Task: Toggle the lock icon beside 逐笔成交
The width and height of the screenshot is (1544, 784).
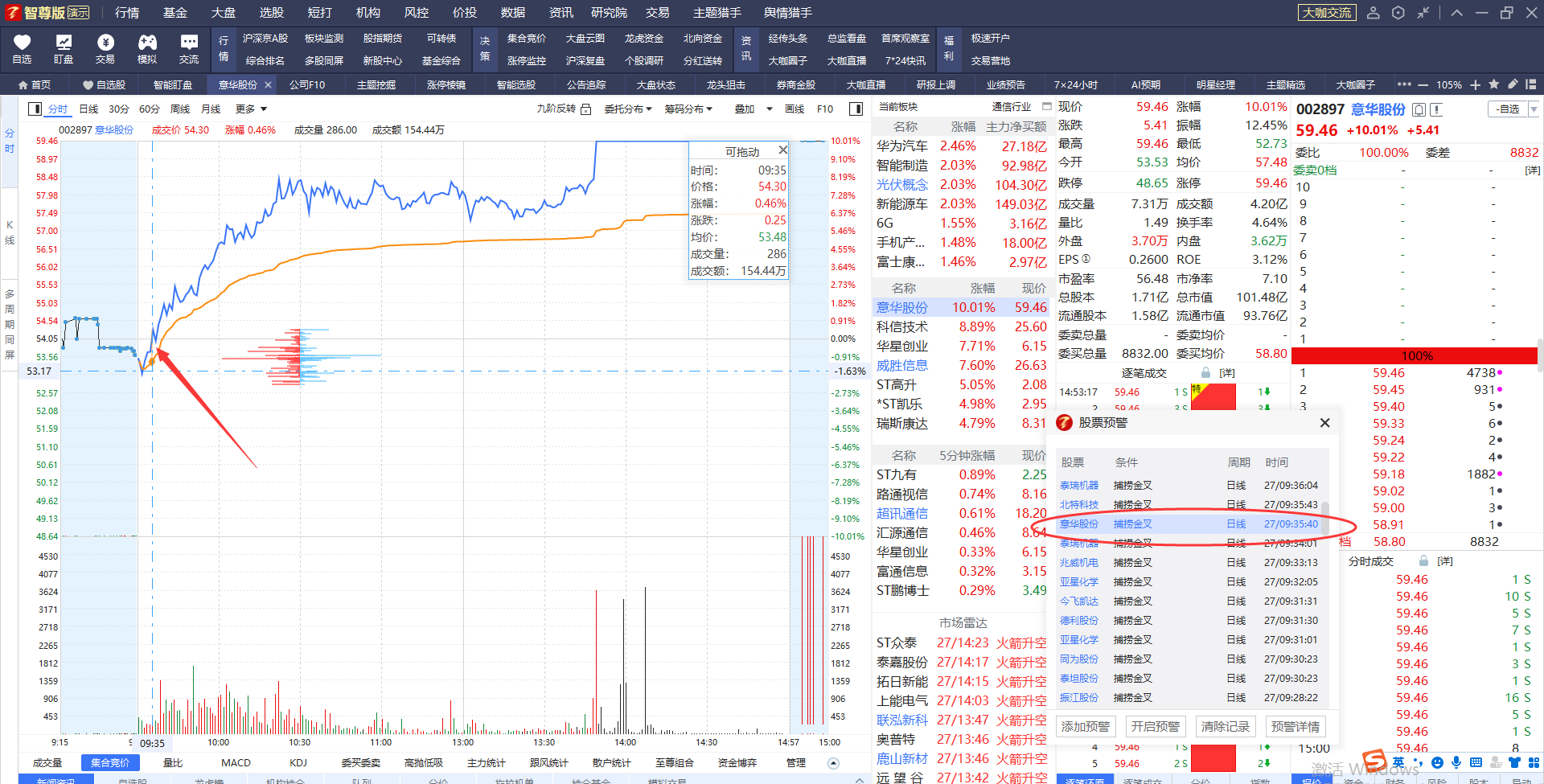Action: [x=1205, y=373]
